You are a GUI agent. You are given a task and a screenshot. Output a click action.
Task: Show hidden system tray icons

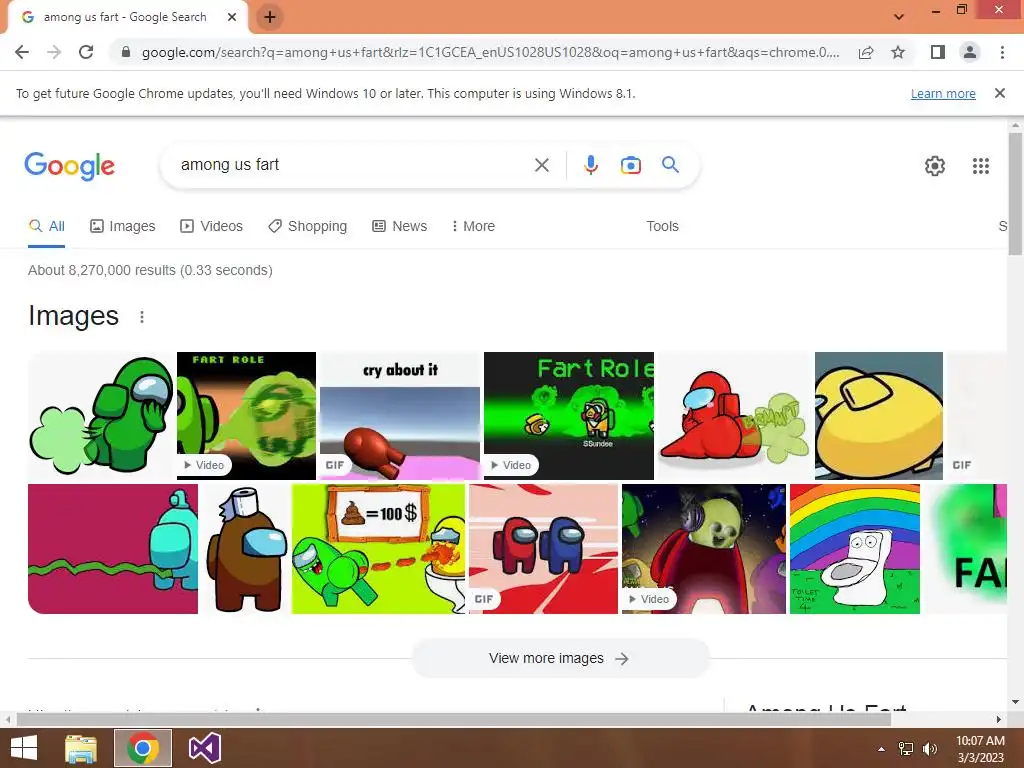pyautogui.click(x=882, y=749)
